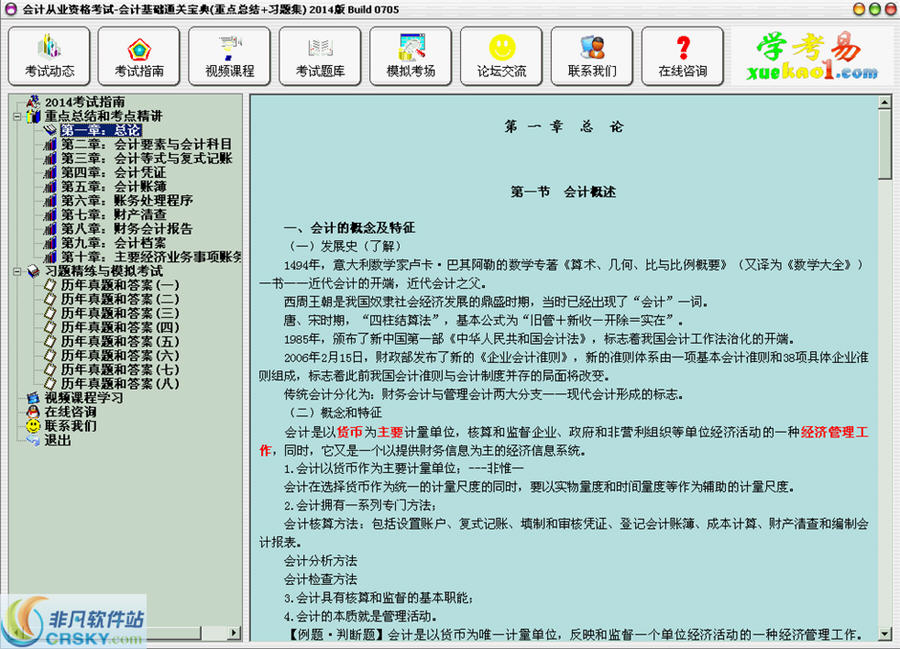
Task: Open 在线咨询 online consultation toolbar button
Action: [x=682, y=56]
